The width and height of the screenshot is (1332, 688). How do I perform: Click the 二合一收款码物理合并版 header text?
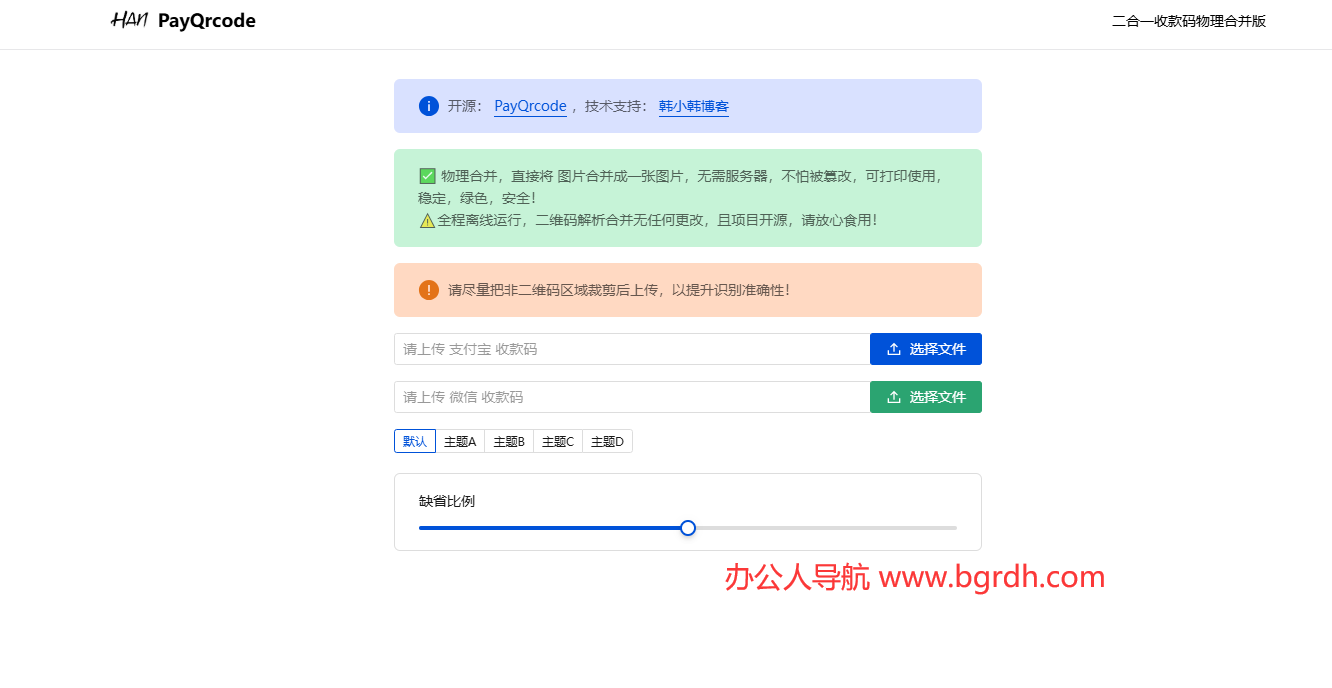1188,20
